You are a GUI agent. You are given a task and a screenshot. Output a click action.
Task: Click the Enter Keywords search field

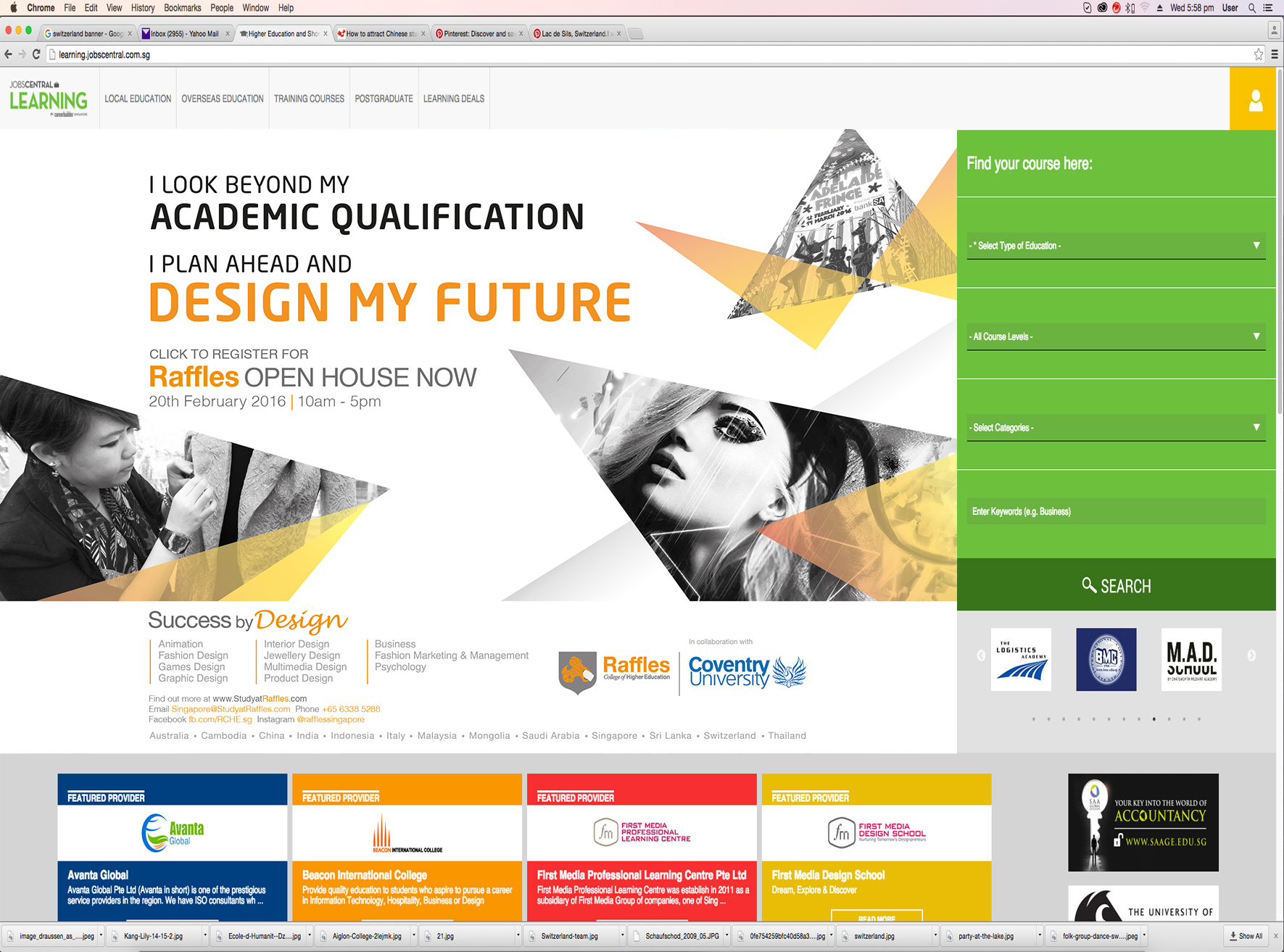pos(1116,511)
